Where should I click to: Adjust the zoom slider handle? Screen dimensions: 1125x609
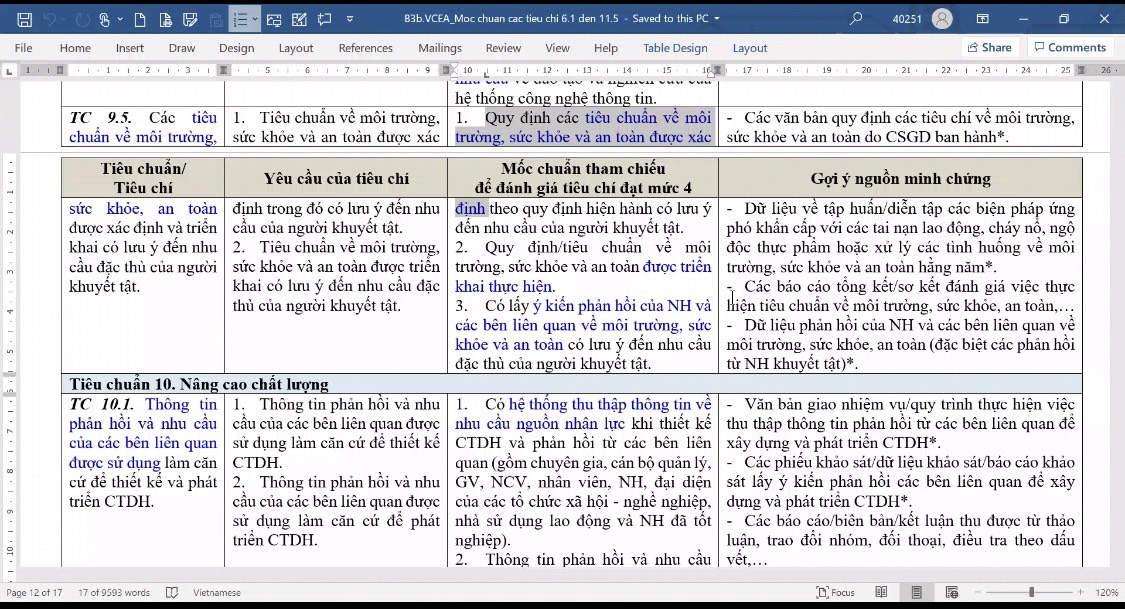click(x=1032, y=593)
